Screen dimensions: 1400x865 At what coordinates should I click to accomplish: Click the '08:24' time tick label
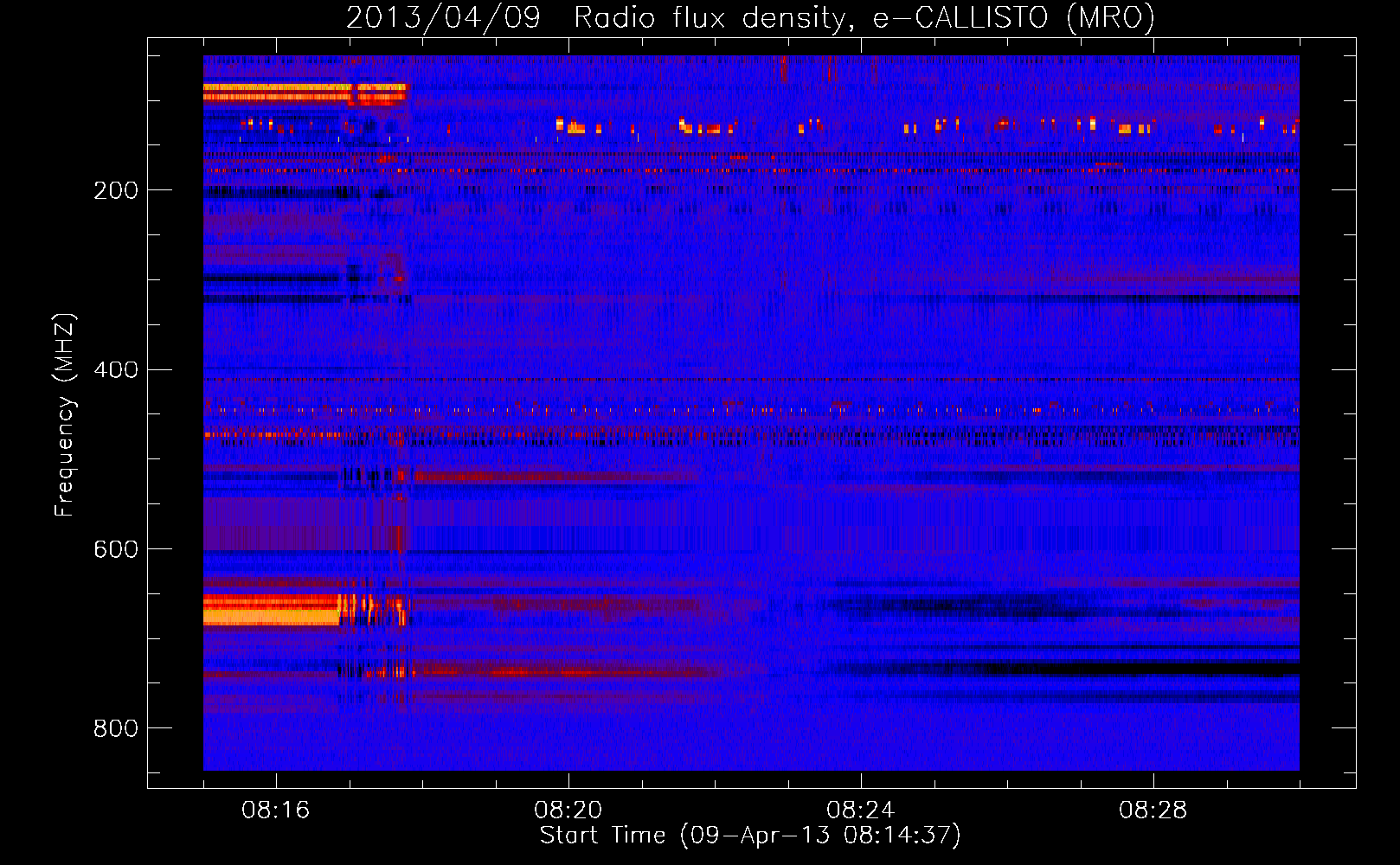[860, 811]
